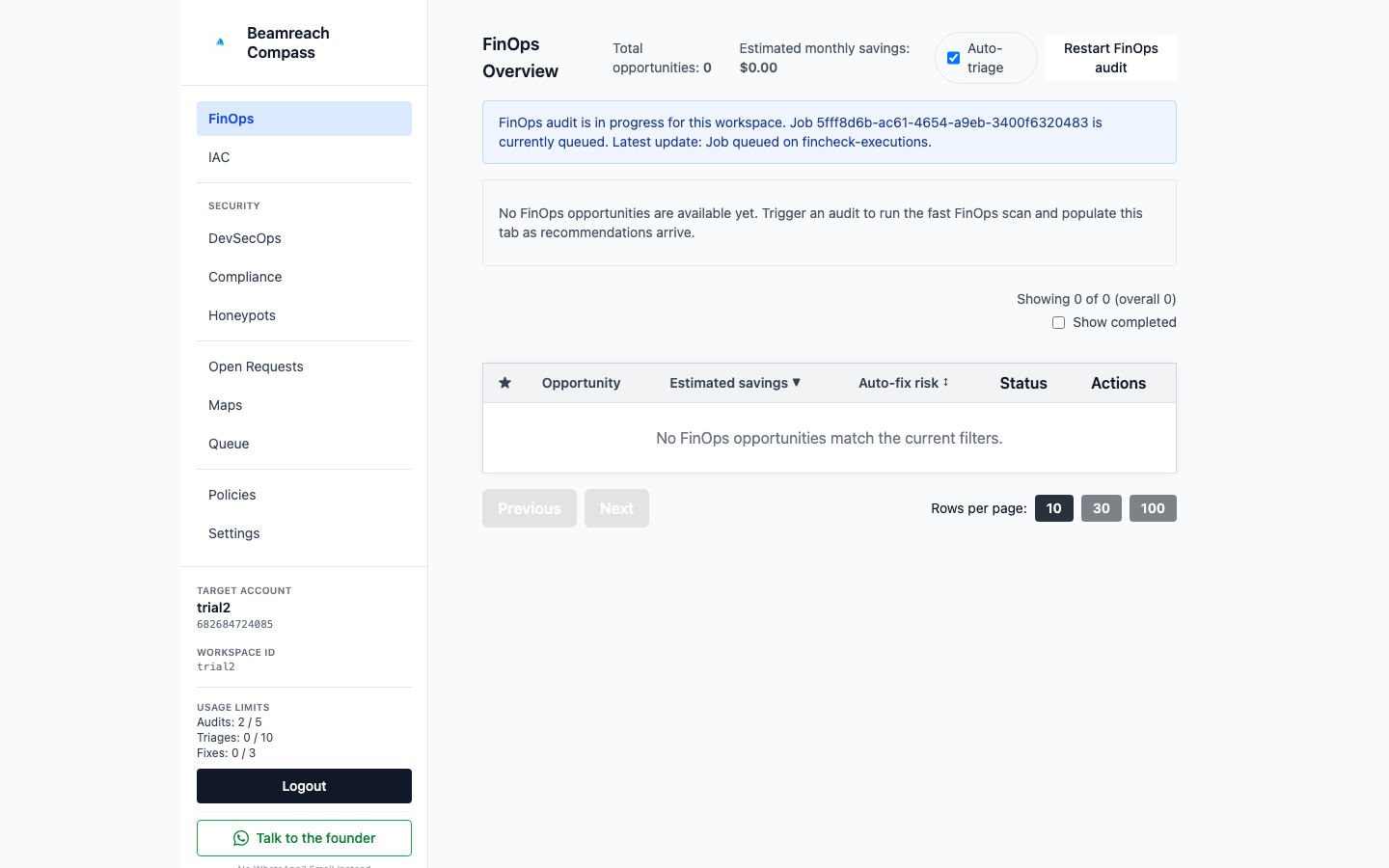
Task: Open the FinOps section in sidebar
Action: [x=304, y=119]
